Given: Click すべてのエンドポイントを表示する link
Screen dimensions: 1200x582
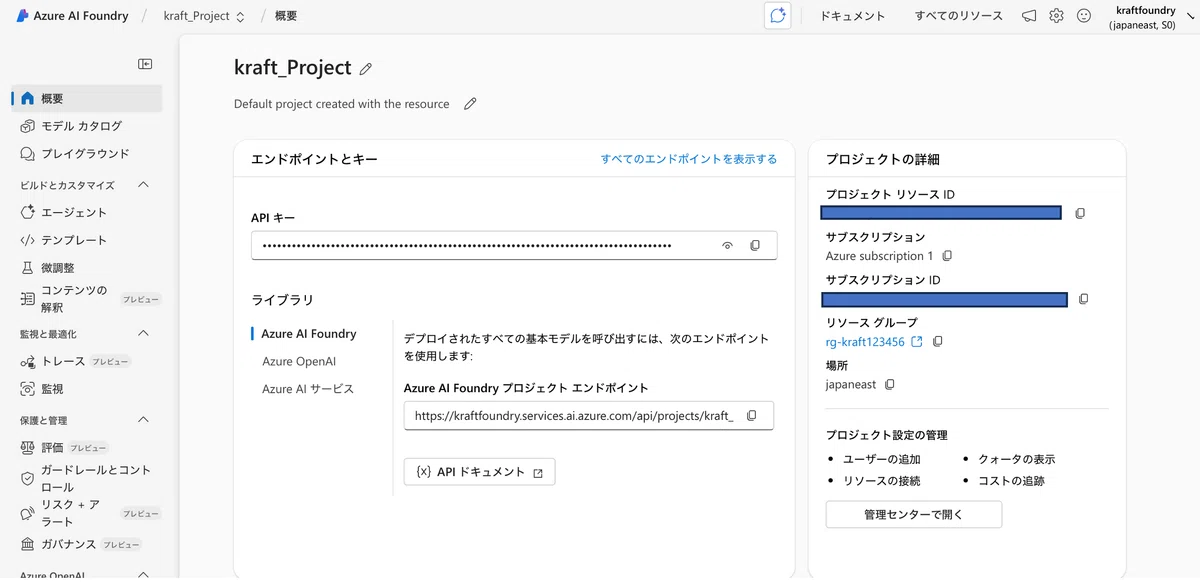Looking at the screenshot, I should (x=689, y=159).
